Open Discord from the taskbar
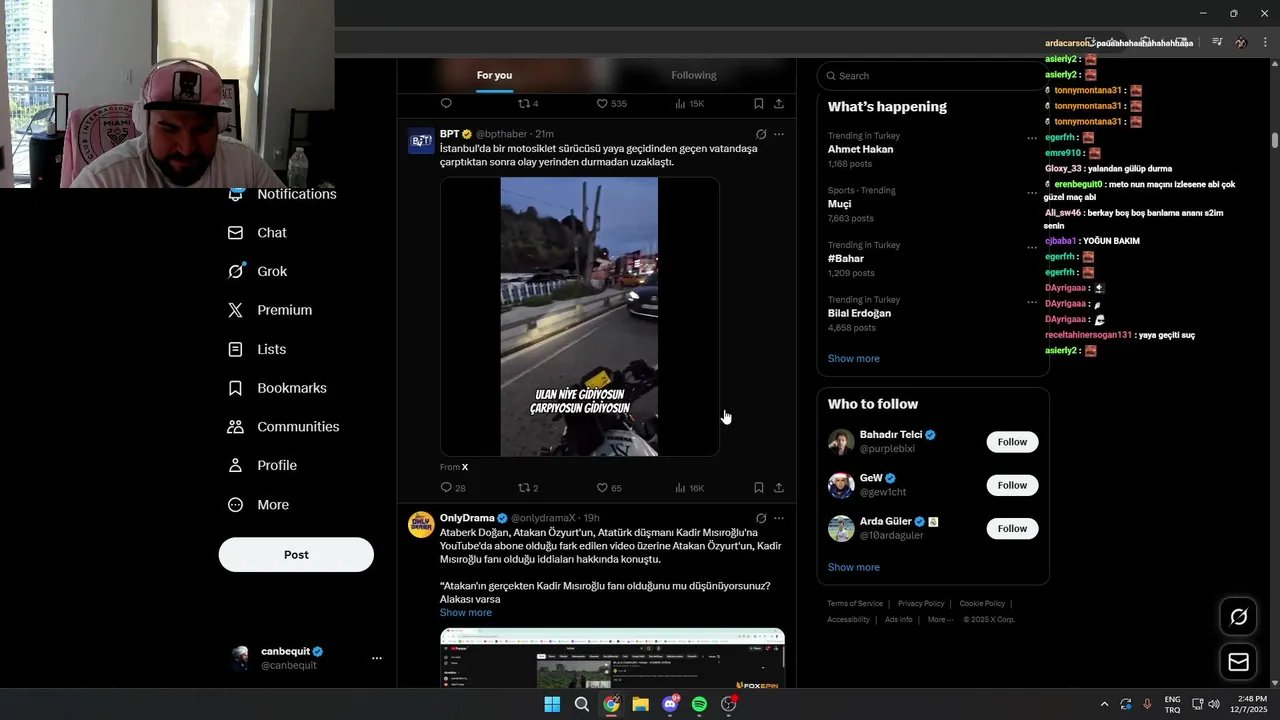The image size is (1280, 720). (670, 704)
